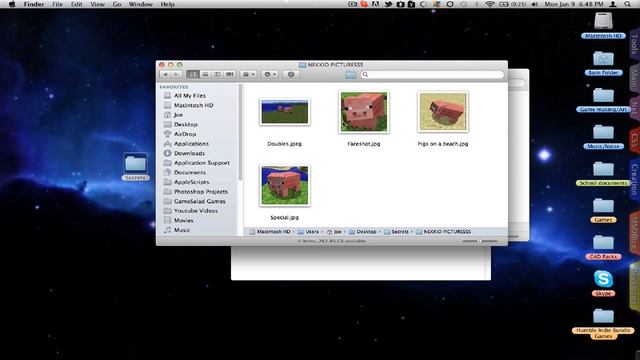
Task: Click the Doubles.jpeg file name
Action: point(284,144)
